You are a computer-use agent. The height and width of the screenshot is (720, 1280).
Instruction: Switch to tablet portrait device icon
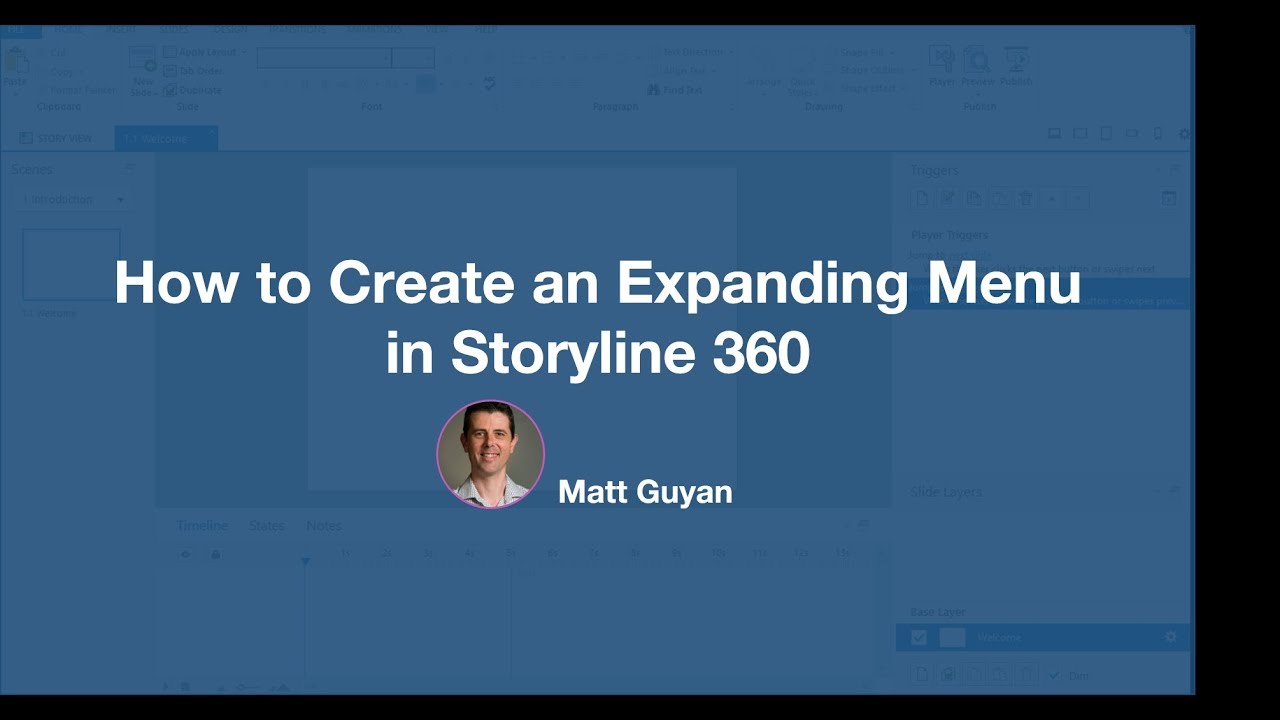click(x=1106, y=133)
